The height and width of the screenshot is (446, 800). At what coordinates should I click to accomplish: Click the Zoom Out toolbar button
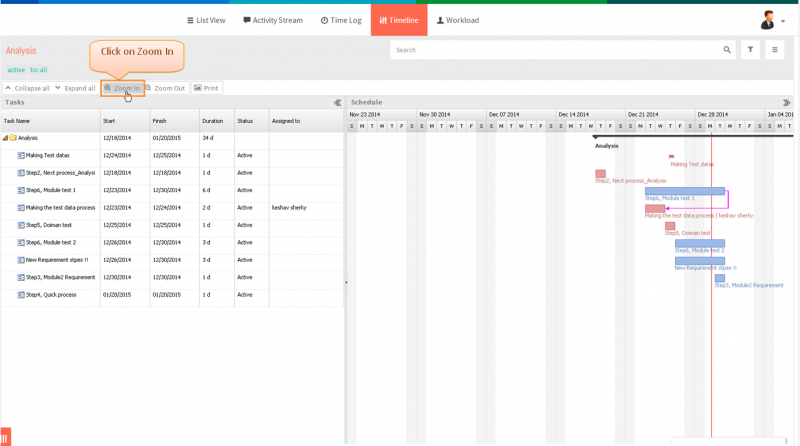[x=165, y=88]
